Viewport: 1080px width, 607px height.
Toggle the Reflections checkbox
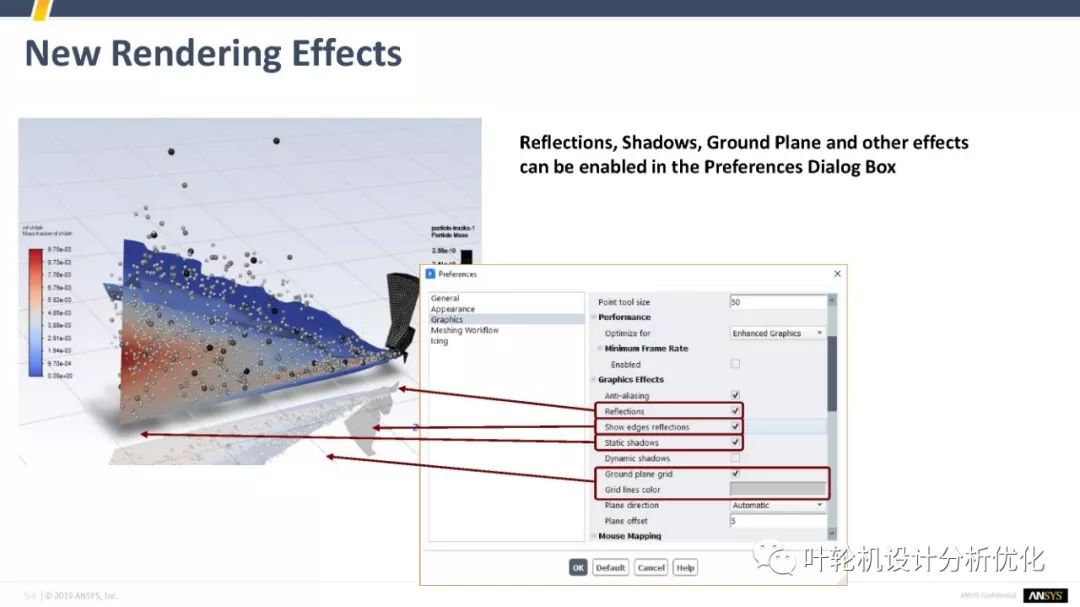point(736,411)
